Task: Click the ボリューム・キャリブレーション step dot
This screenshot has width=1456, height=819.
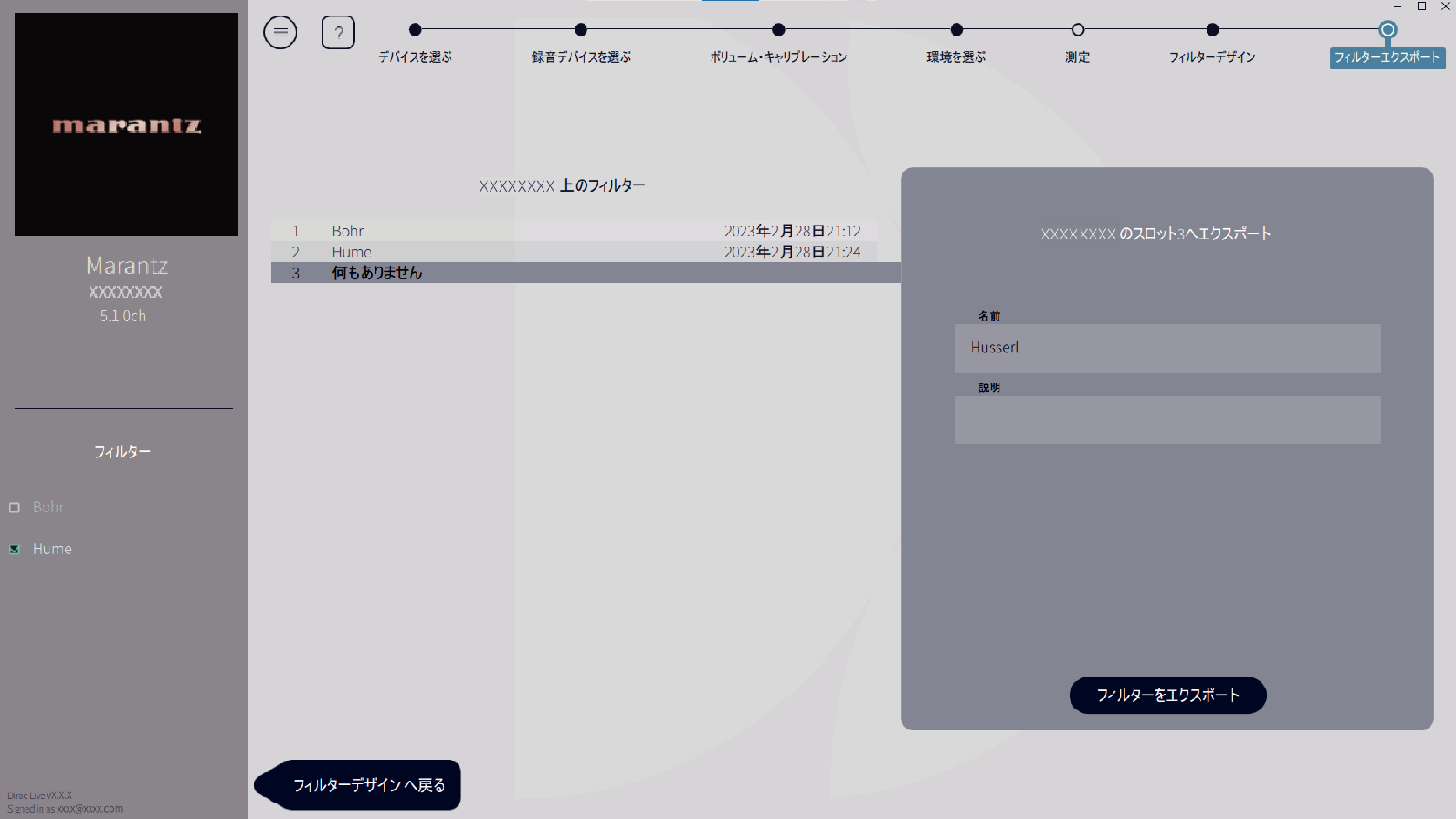Action: point(778,29)
